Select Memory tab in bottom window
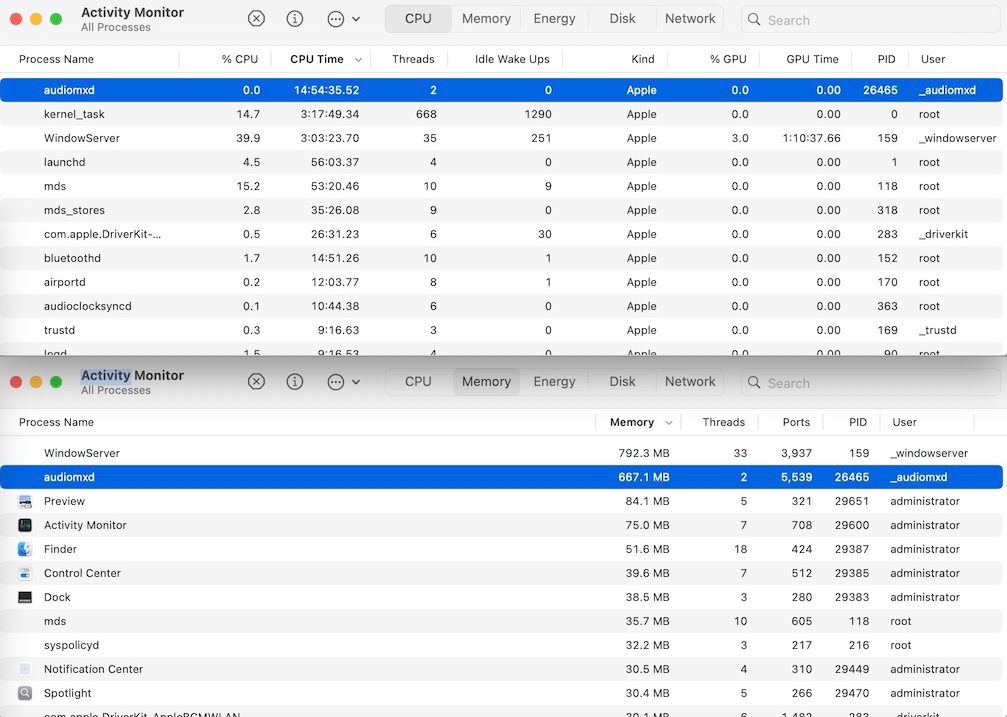1007x717 pixels. coord(486,382)
